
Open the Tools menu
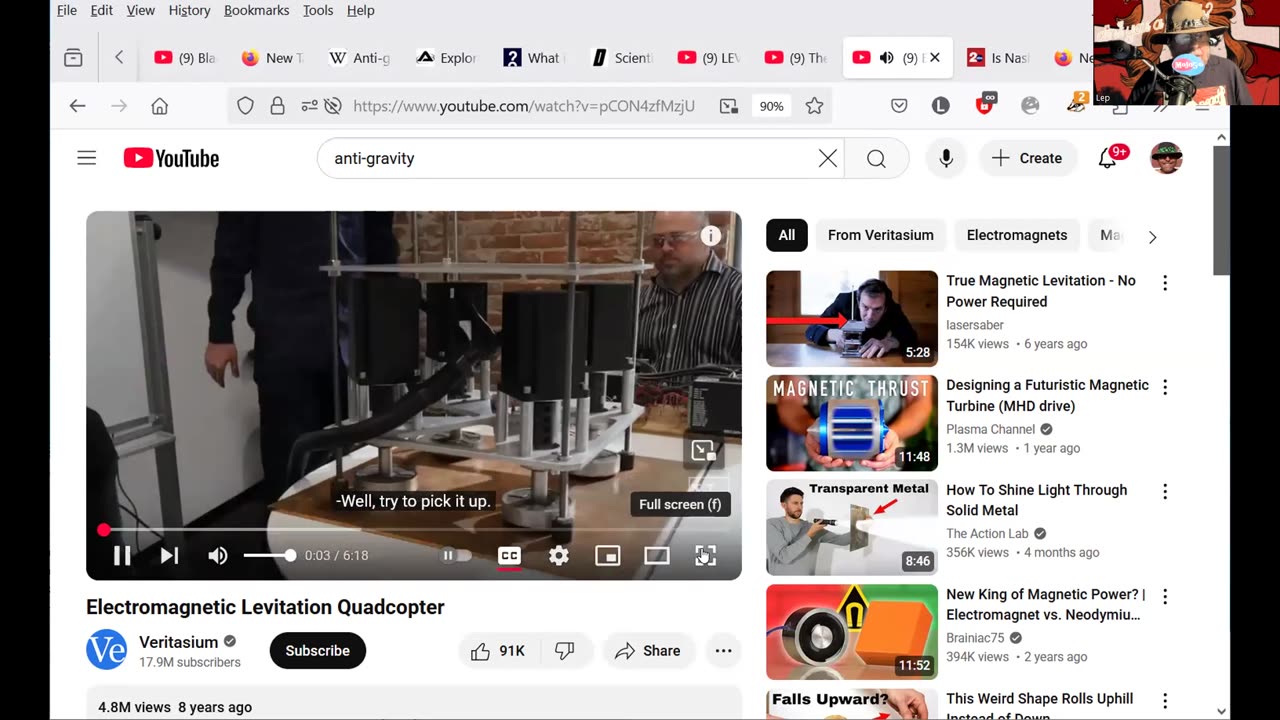pyautogui.click(x=318, y=10)
